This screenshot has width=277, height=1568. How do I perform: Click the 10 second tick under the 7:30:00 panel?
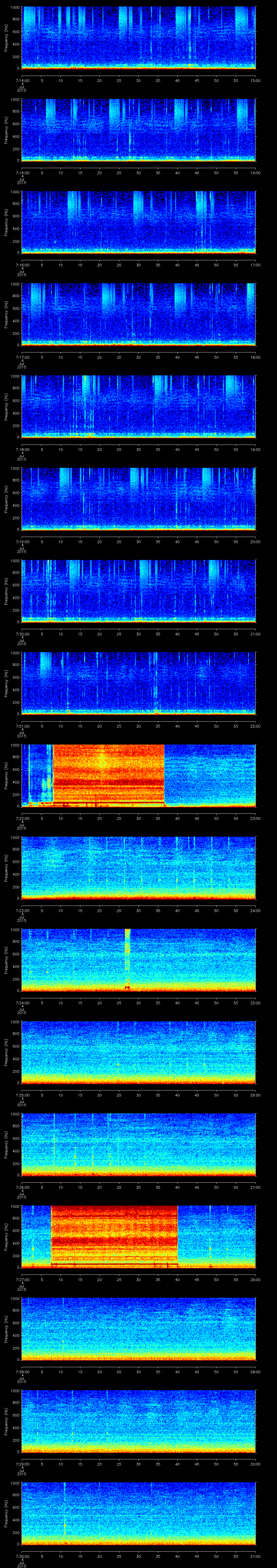coord(61,1556)
